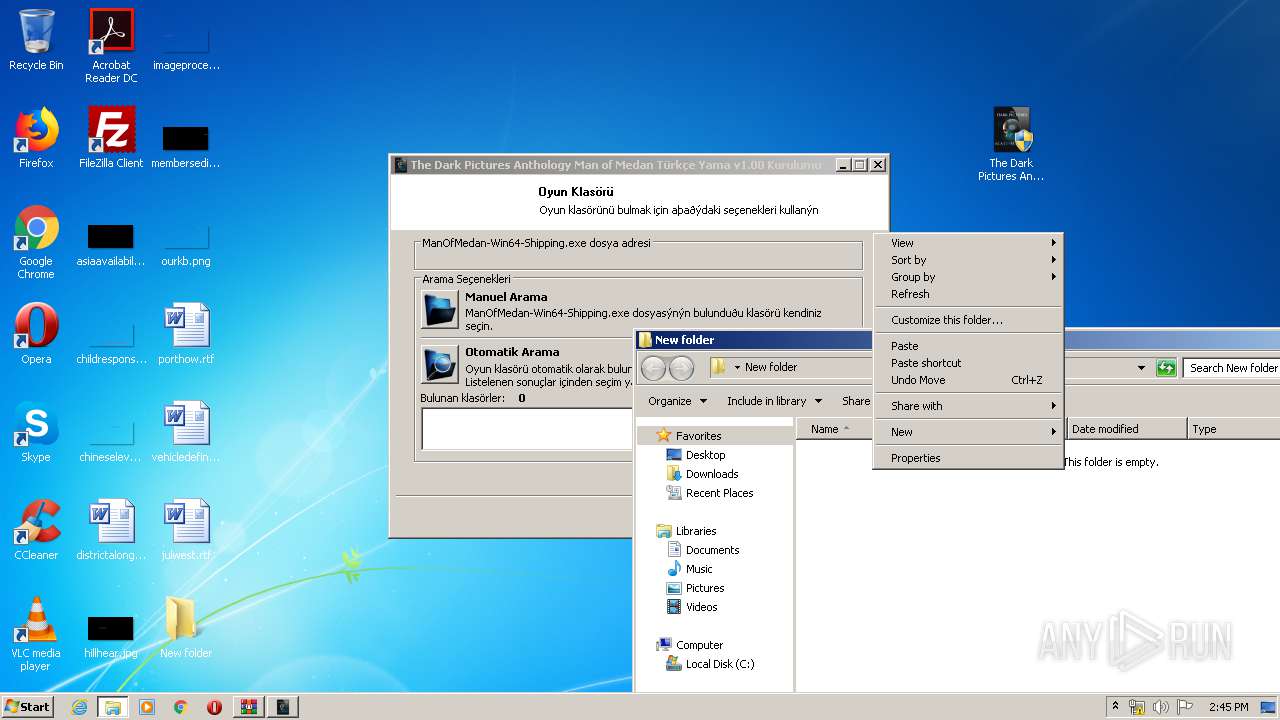Open the breadcrumb dropdown before New folder
The height and width of the screenshot is (720, 1280).
pos(737,368)
